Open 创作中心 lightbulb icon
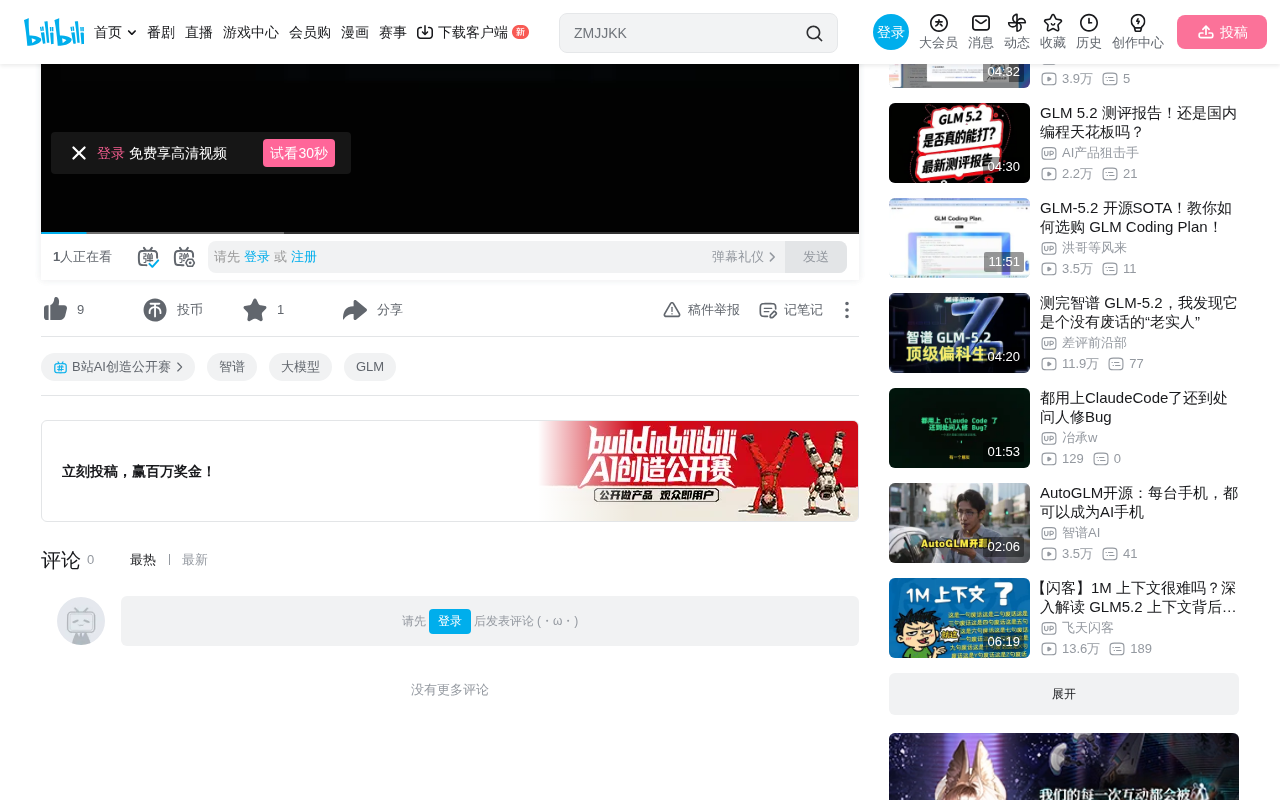 (x=1138, y=32)
